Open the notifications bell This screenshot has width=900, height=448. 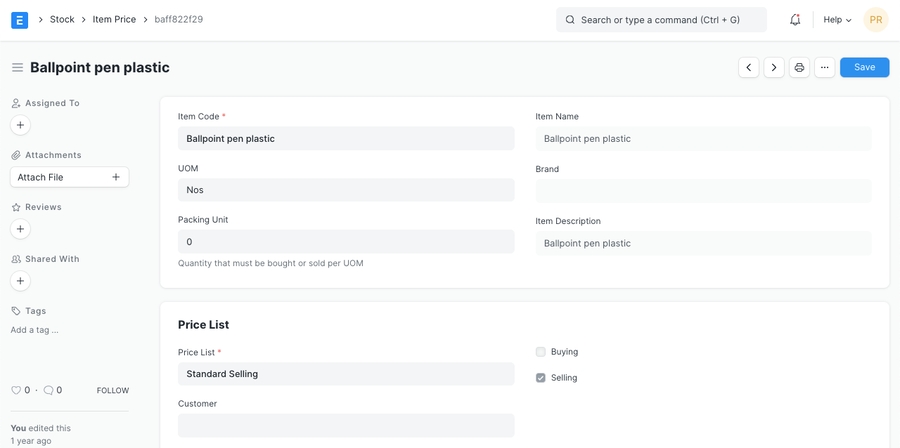[x=795, y=20]
